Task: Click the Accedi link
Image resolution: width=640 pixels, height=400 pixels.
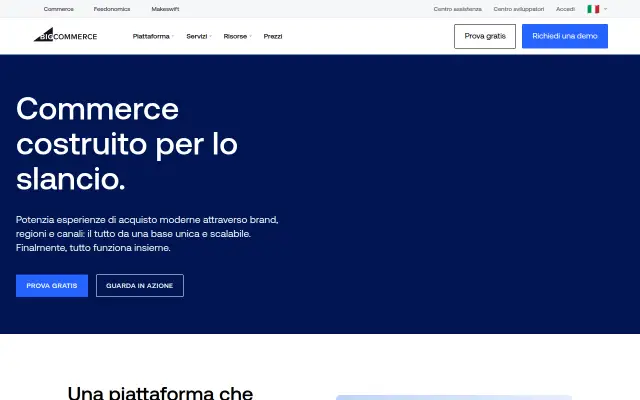Action: click(x=565, y=9)
